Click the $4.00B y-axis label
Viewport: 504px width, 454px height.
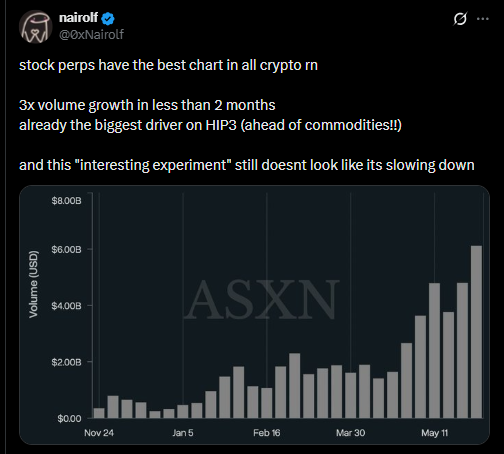click(66, 306)
